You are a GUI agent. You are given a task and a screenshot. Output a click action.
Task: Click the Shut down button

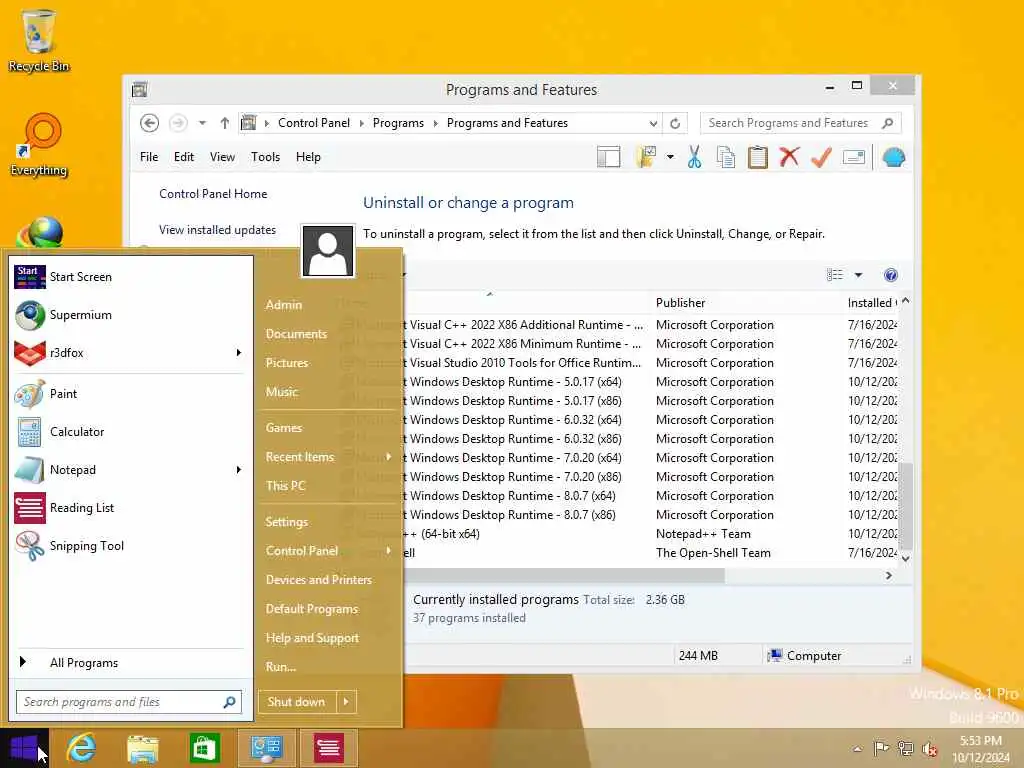pos(296,702)
